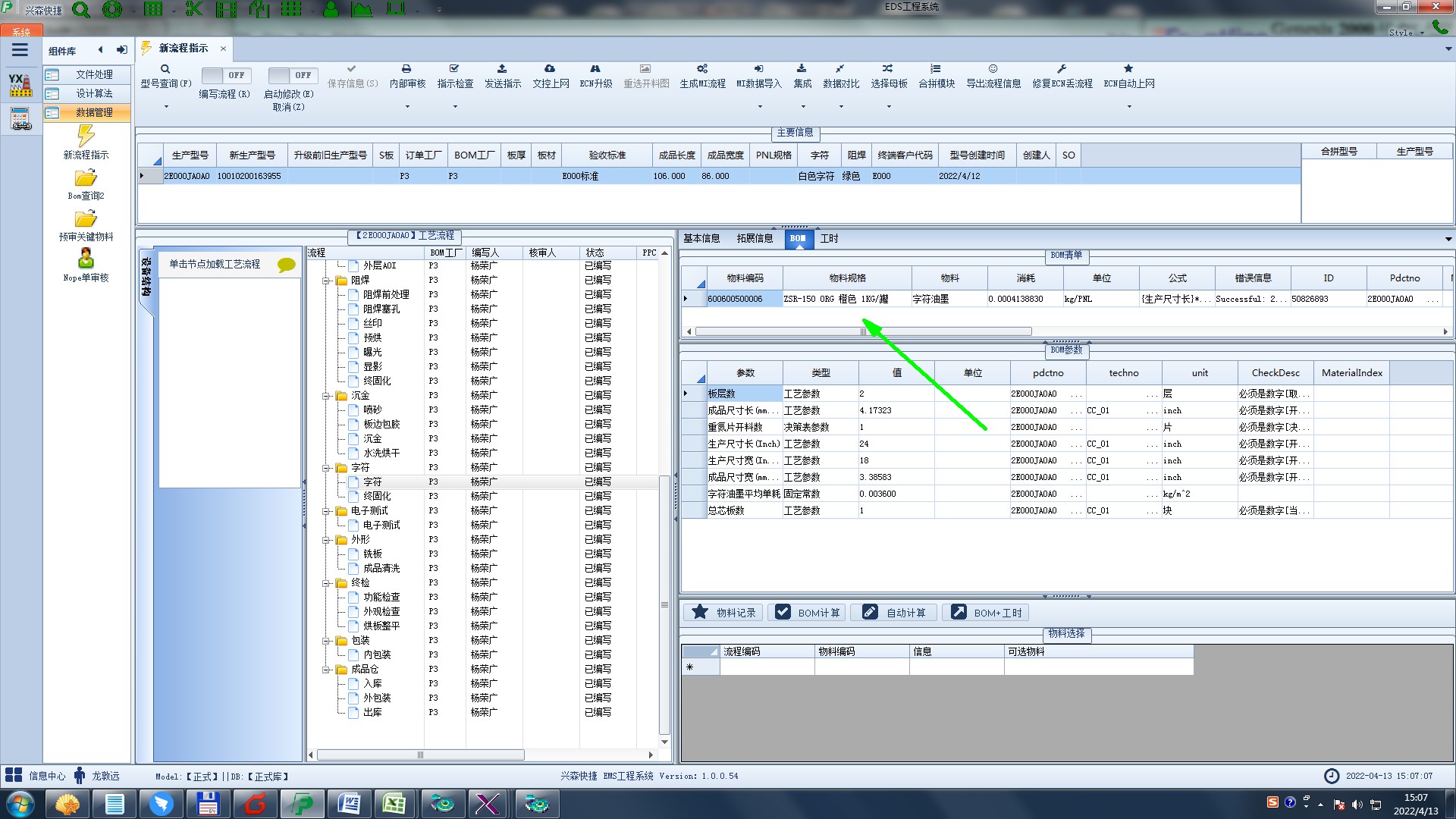Collapse the 电子测试 folder node
This screenshot has width=1456, height=819.
(x=326, y=511)
